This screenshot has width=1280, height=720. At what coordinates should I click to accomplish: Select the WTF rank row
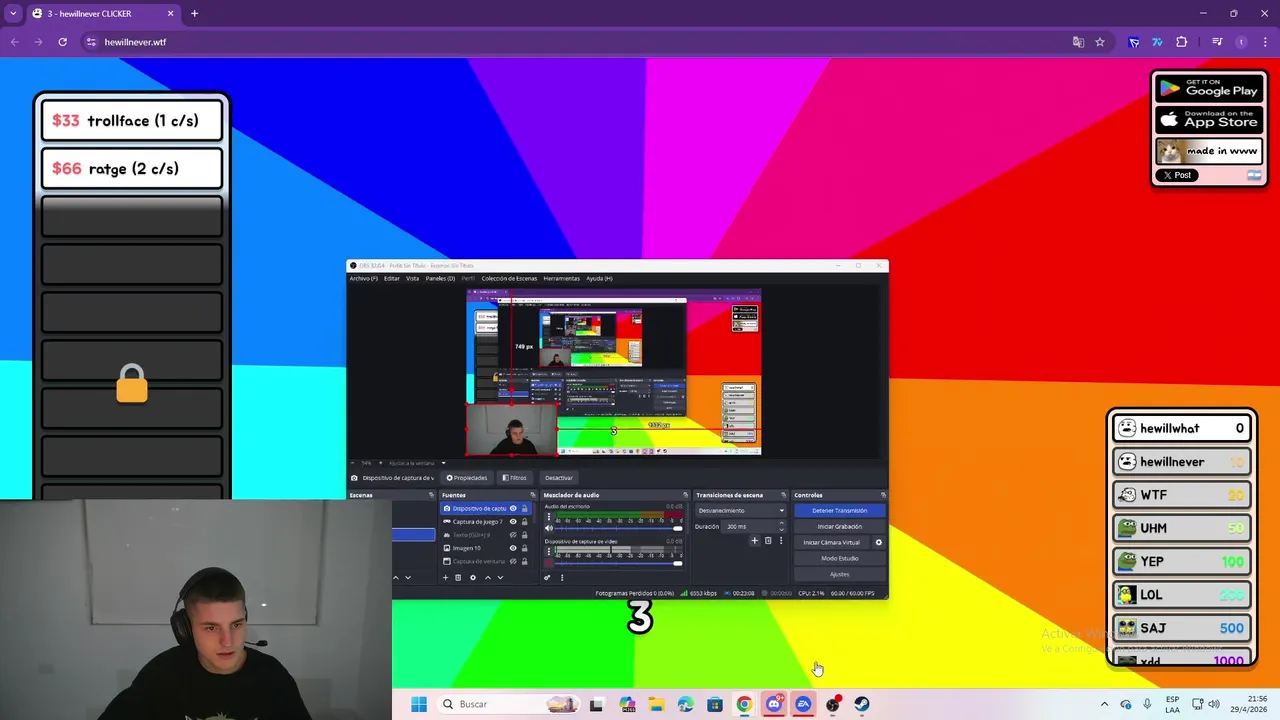click(1182, 495)
